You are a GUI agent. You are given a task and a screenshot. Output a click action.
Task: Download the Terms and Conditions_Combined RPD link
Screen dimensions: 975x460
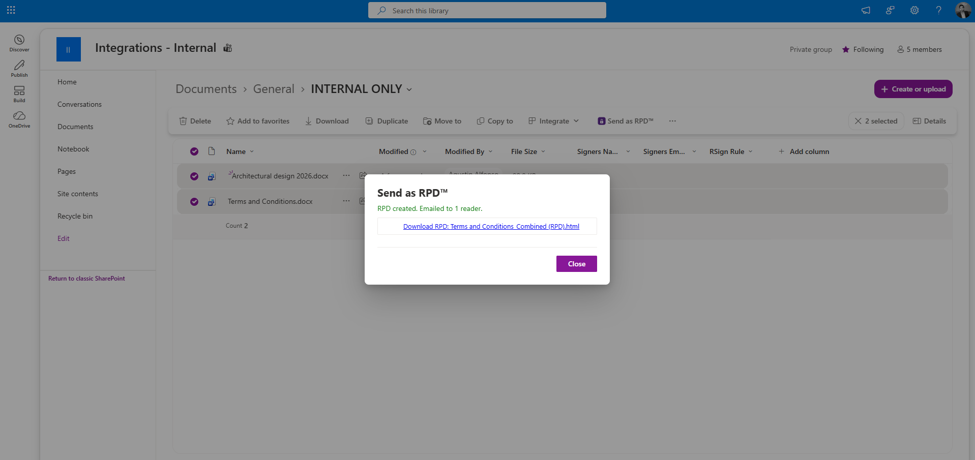pyautogui.click(x=491, y=226)
